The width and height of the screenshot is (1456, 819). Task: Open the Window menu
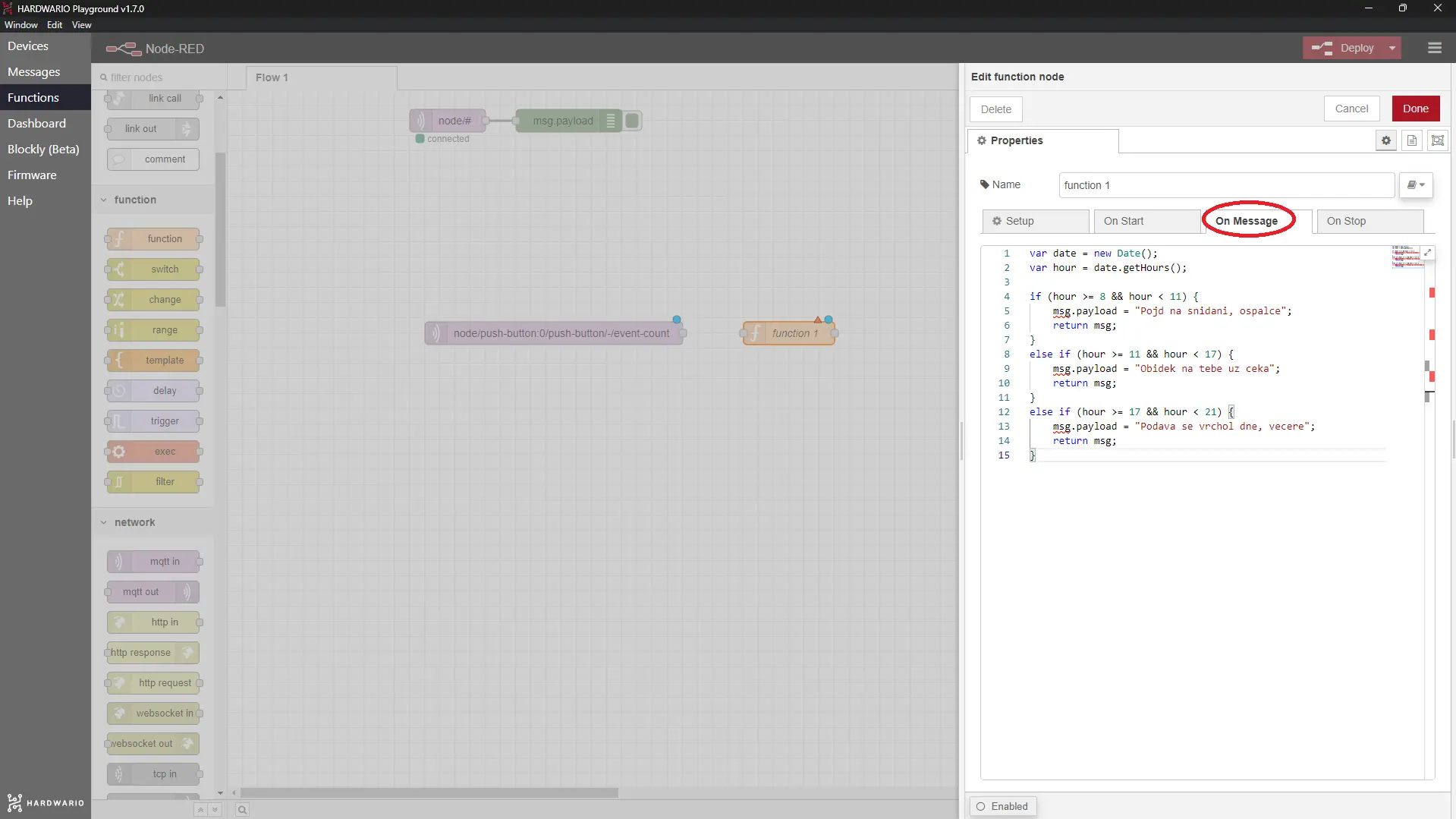coord(21,25)
